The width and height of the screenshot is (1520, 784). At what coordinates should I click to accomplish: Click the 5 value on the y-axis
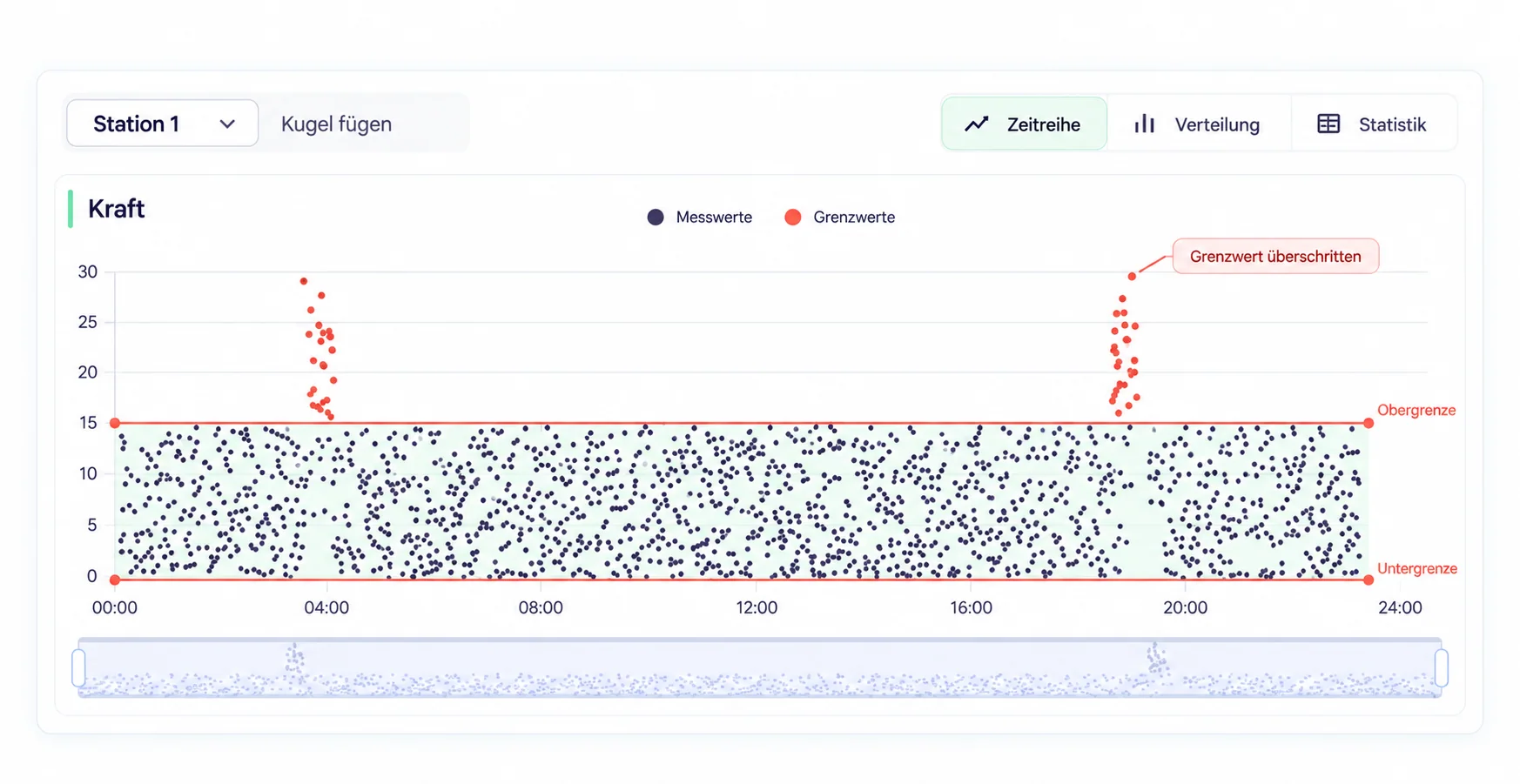[x=92, y=525]
